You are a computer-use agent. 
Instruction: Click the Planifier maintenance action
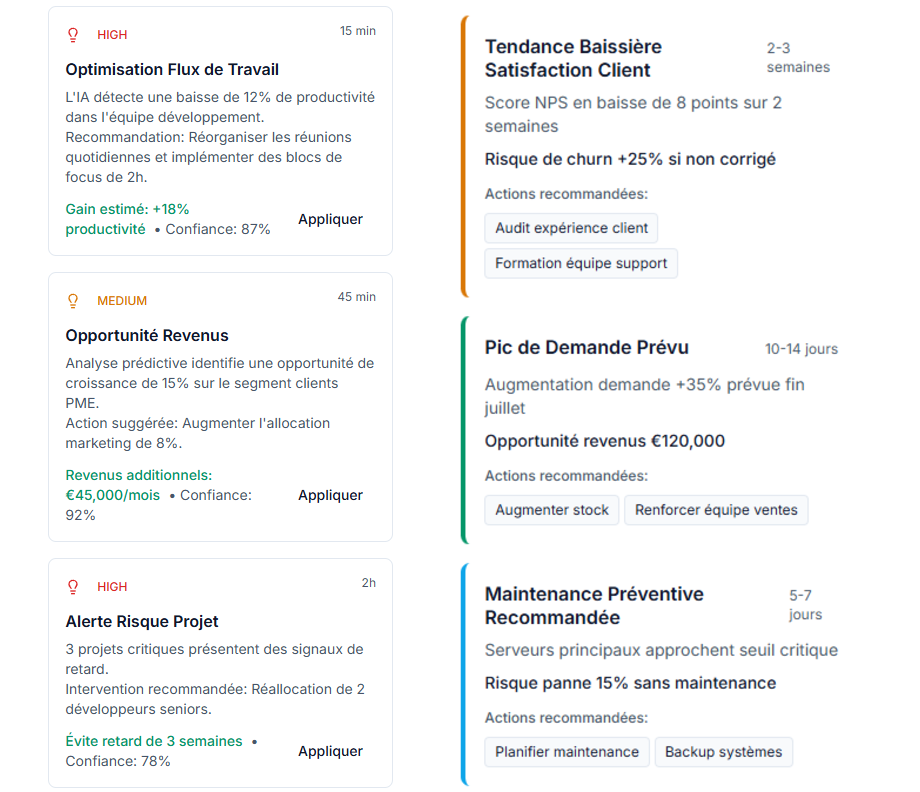pos(567,752)
